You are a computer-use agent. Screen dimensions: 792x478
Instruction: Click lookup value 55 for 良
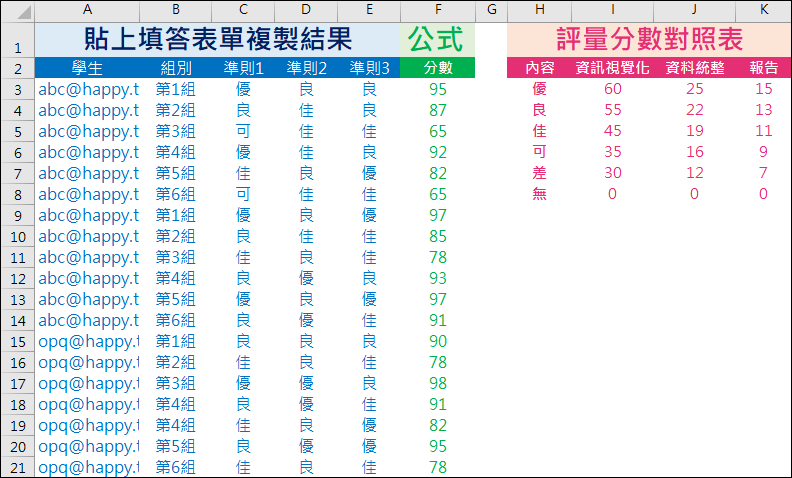(x=613, y=110)
